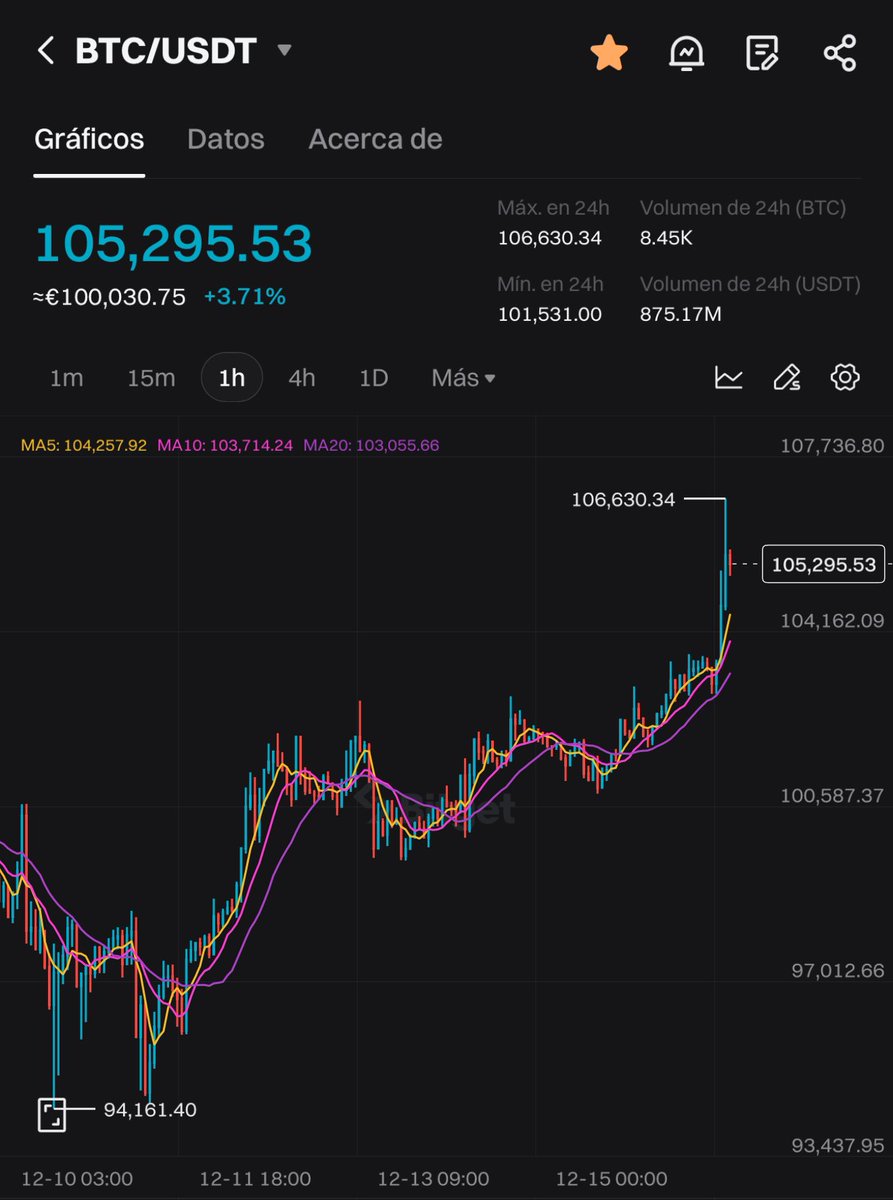
Task: Click the 107,736.80 axis price label
Action: coord(832,445)
